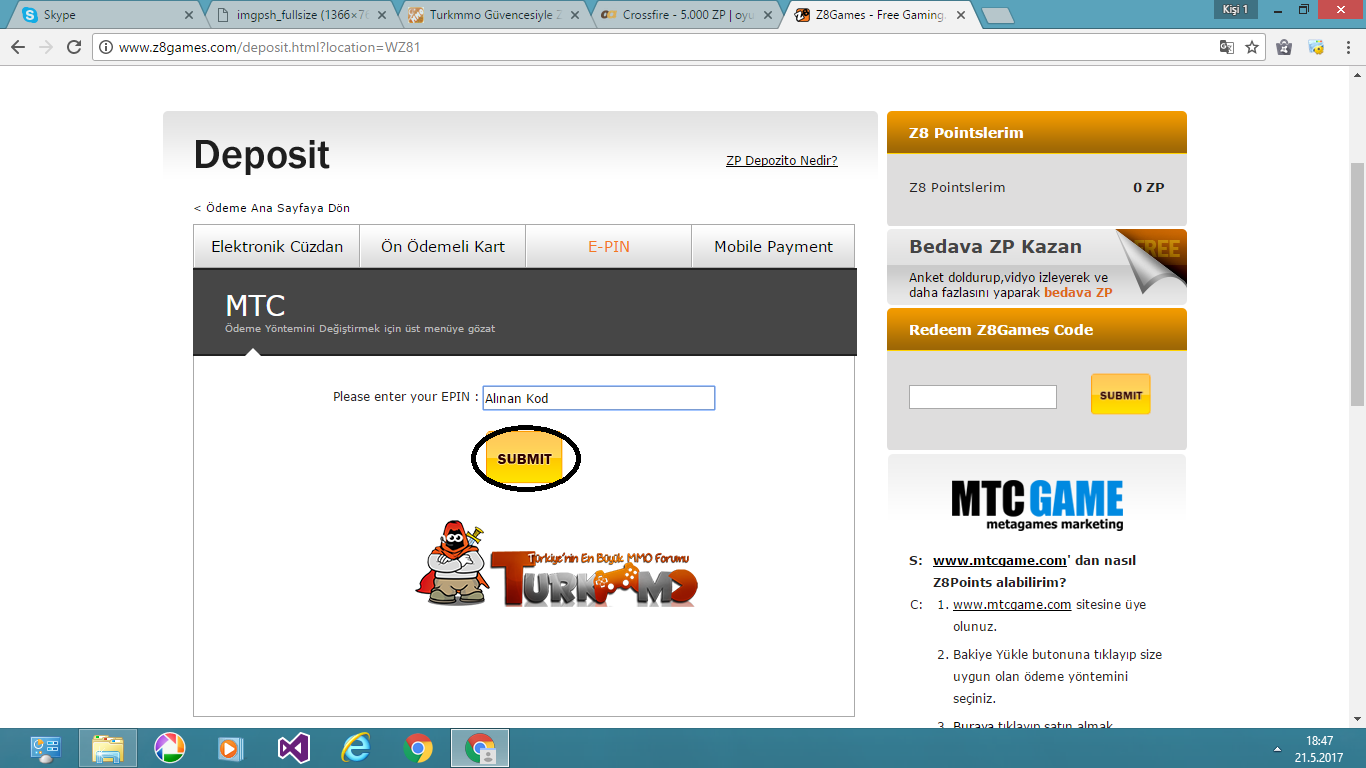Go back to the previous page
This screenshot has height=768, width=1366.
click(x=17, y=47)
